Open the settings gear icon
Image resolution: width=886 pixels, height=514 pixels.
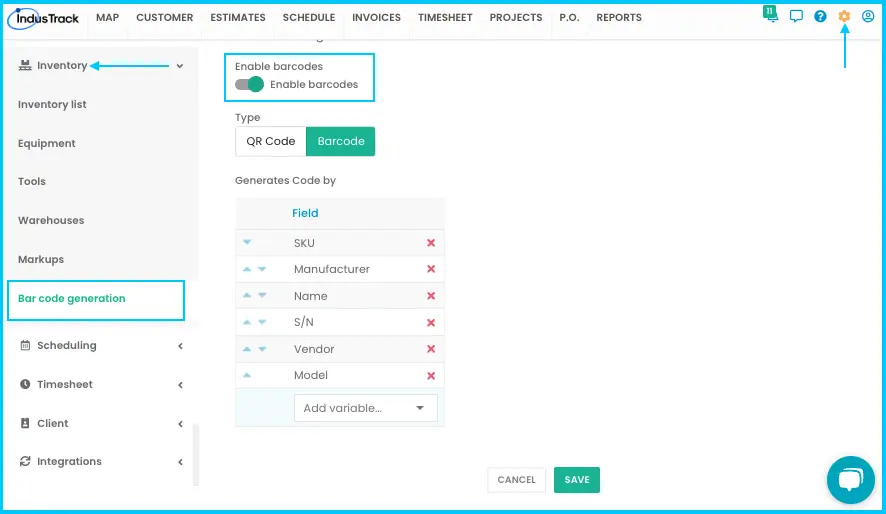tap(844, 16)
